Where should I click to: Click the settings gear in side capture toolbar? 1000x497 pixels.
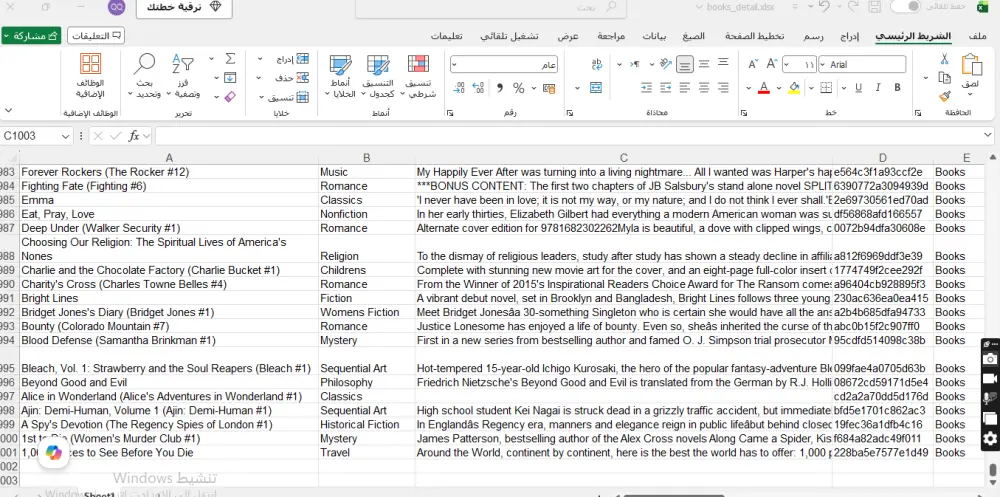989,439
